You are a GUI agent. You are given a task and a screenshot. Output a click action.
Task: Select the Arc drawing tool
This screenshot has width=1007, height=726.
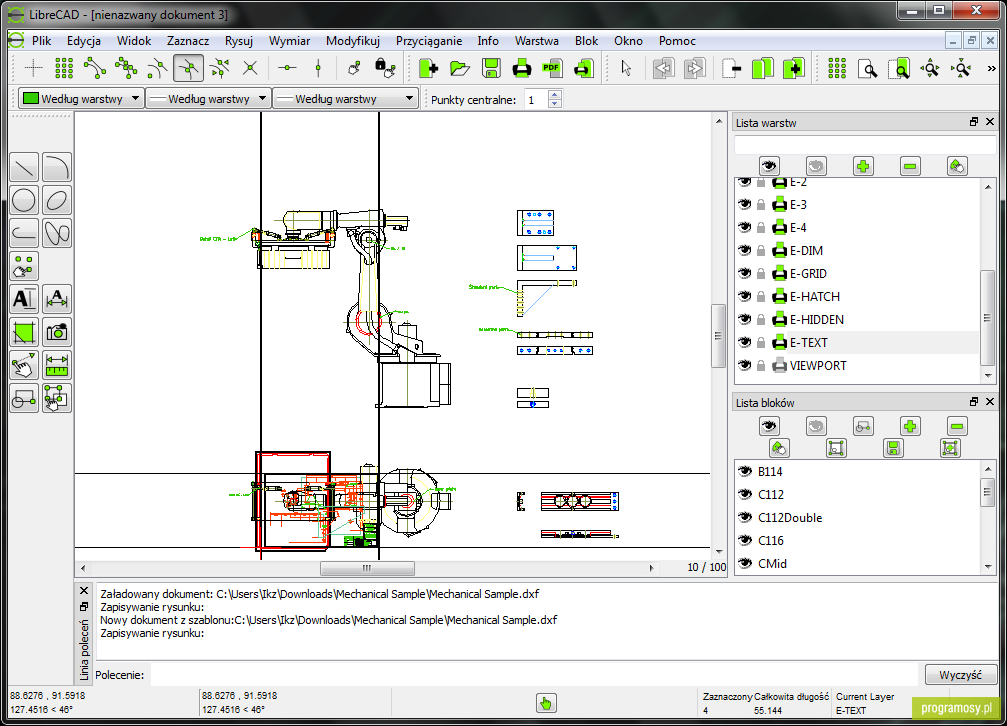(x=57, y=168)
